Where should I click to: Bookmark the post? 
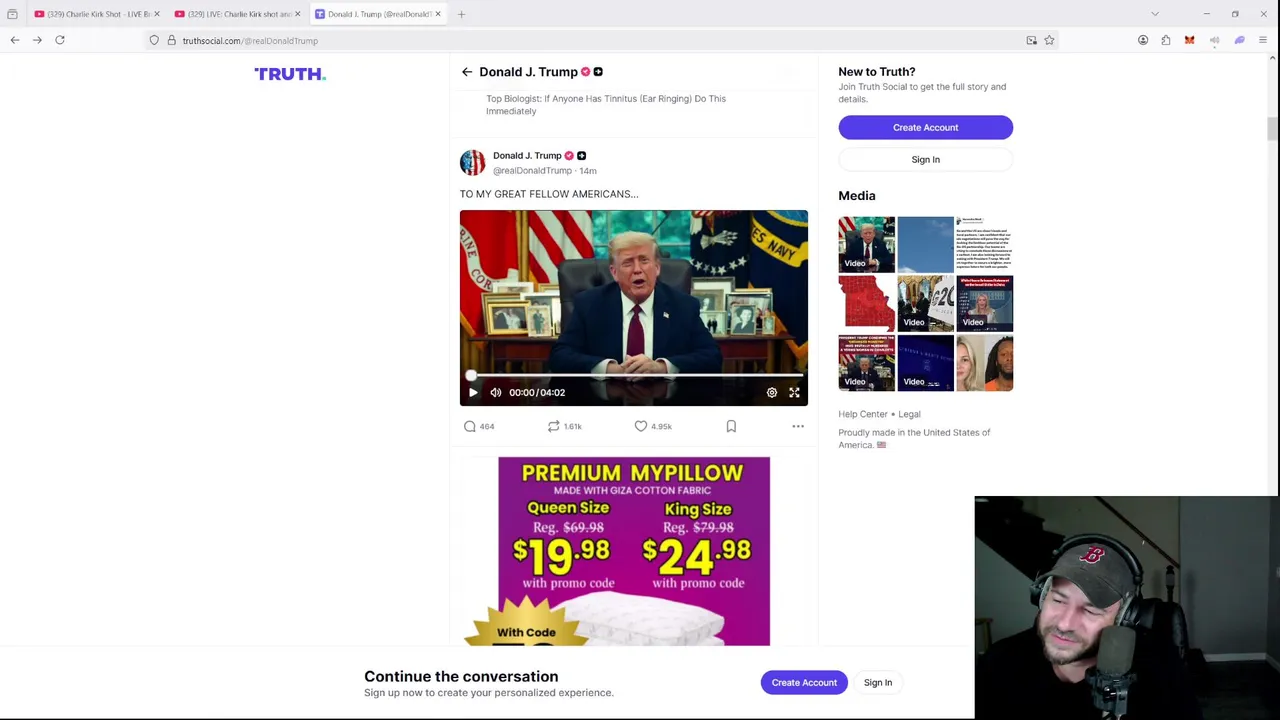731,426
